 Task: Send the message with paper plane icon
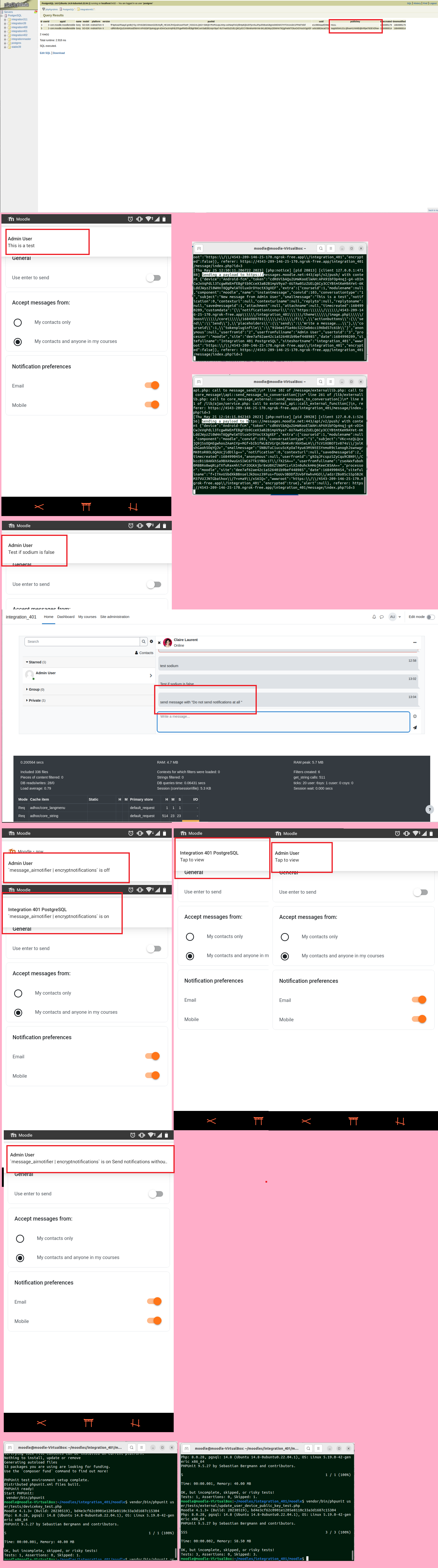tap(415, 727)
